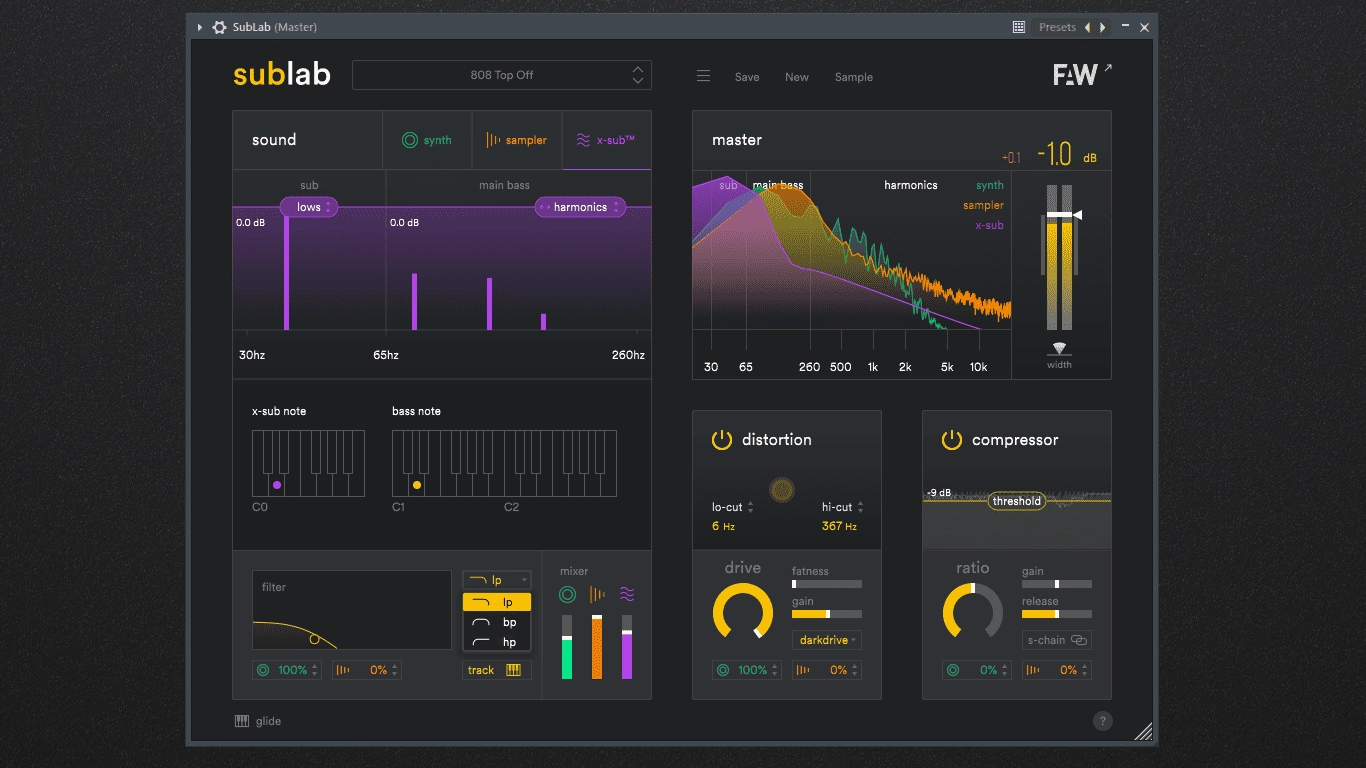Click the green synth mixer fader
Screen dimensions: 1366x768
point(567,647)
